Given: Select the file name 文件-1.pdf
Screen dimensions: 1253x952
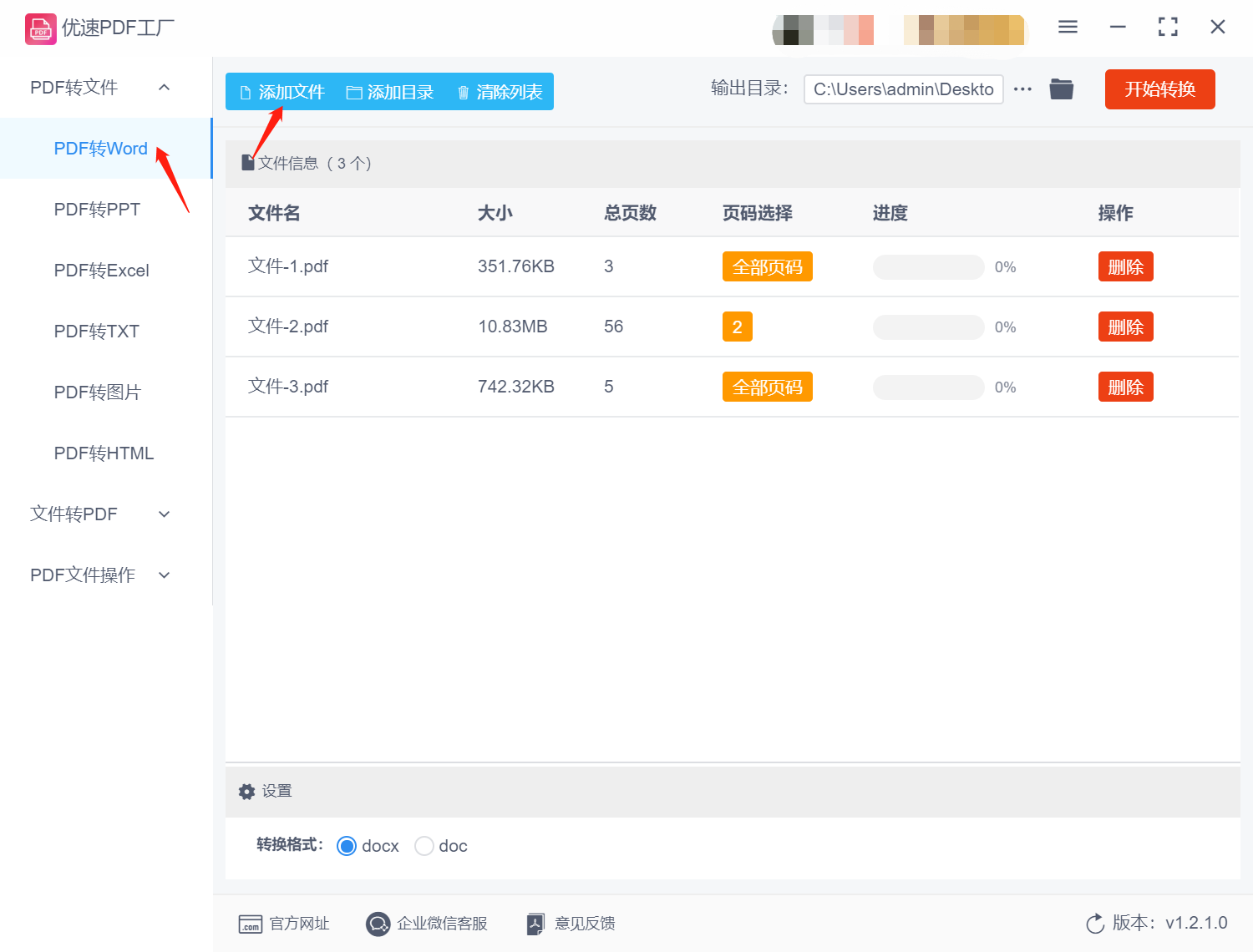Looking at the screenshot, I should click(288, 266).
